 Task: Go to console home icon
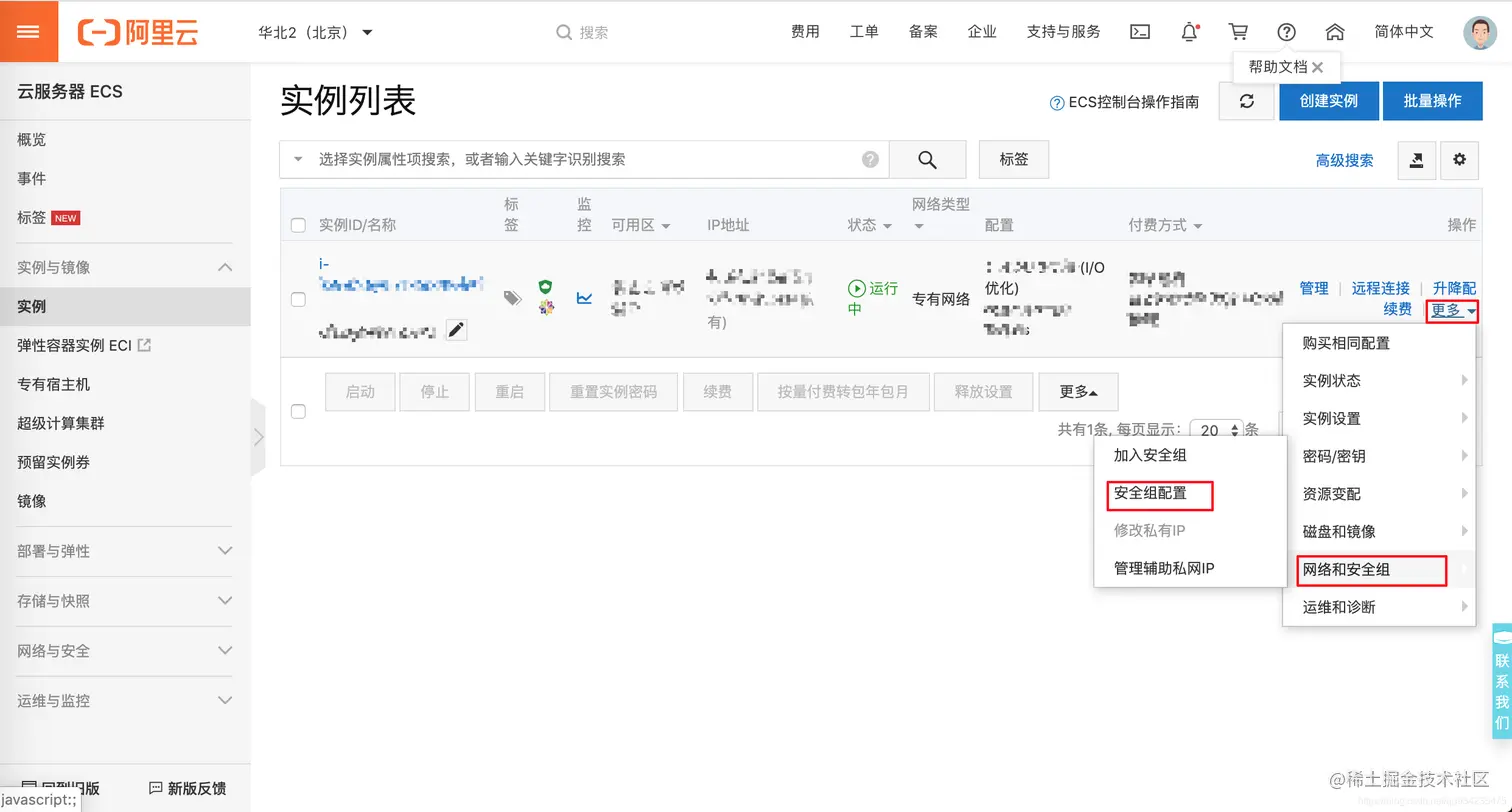[1335, 32]
